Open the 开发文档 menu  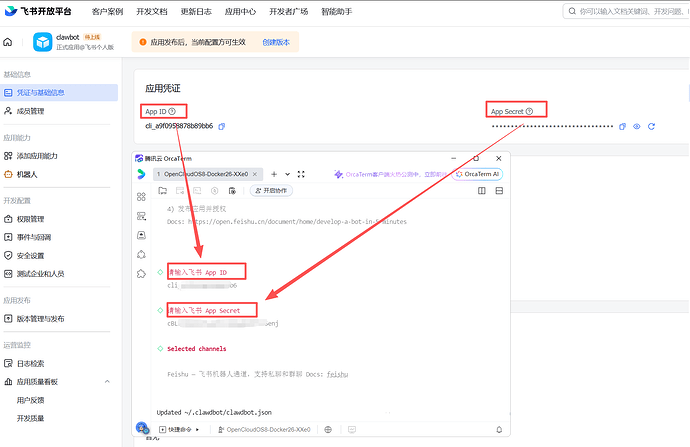click(152, 12)
